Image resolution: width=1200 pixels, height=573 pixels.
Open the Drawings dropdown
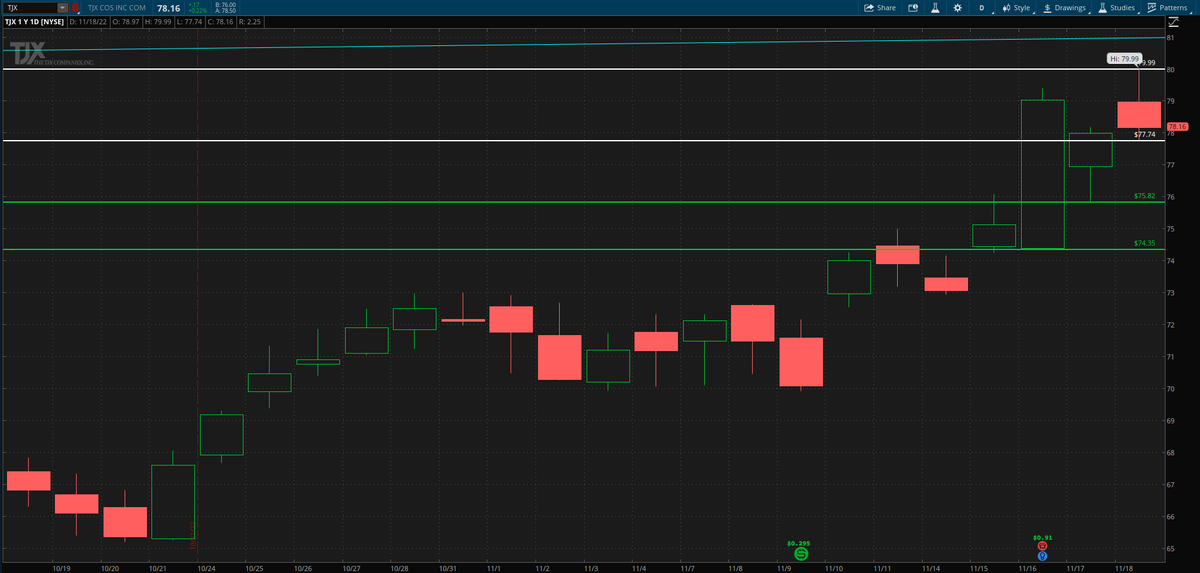click(x=1065, y=7)
